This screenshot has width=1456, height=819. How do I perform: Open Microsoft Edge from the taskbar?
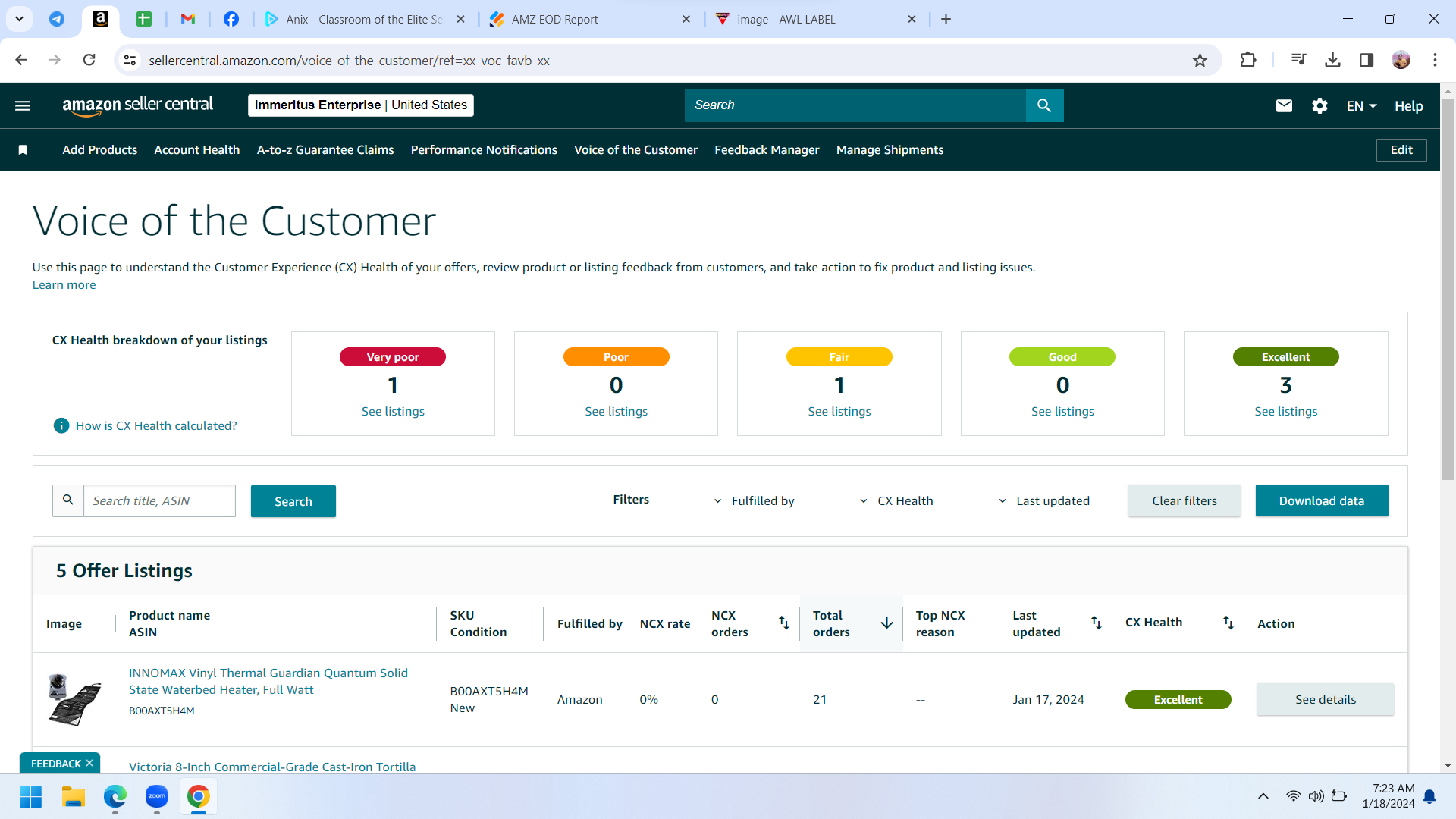(115, 797)
